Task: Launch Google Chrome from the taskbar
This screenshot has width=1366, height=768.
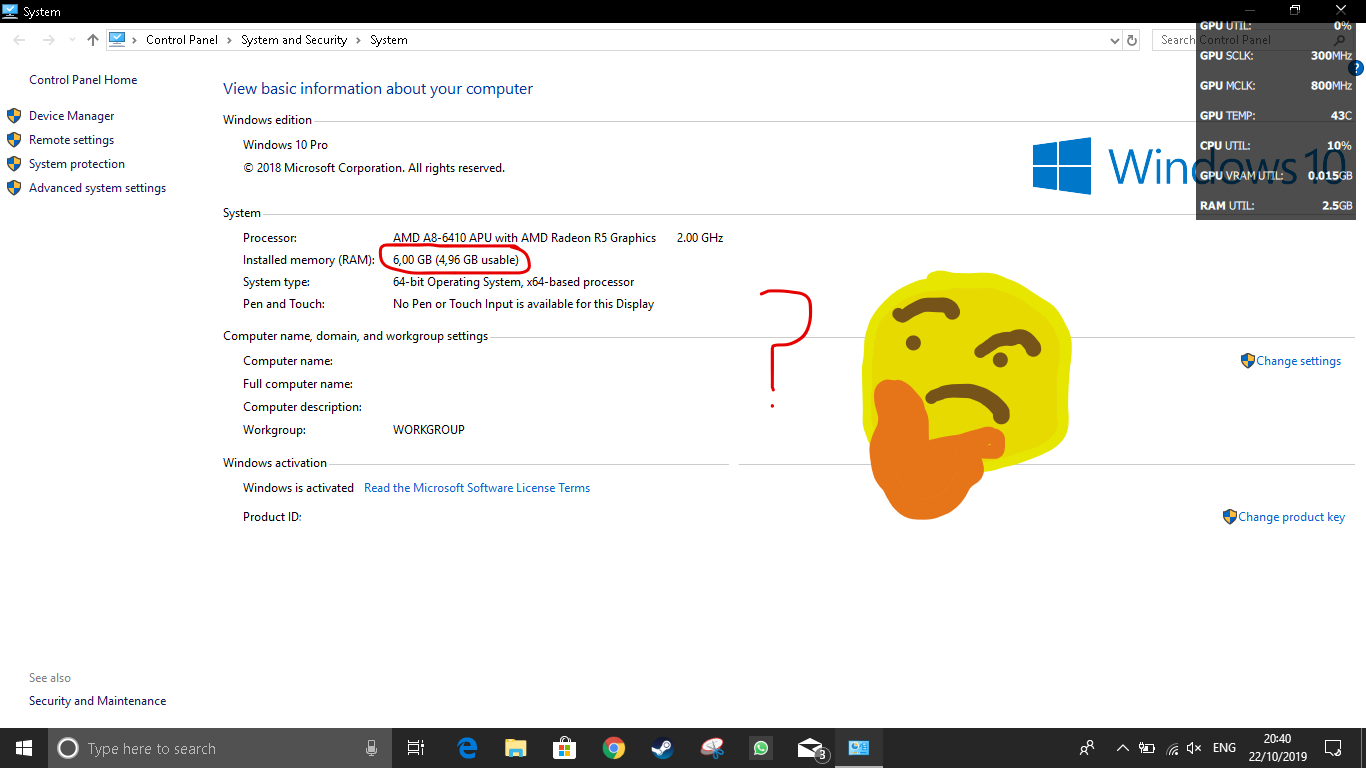Action: coord(614,748)
